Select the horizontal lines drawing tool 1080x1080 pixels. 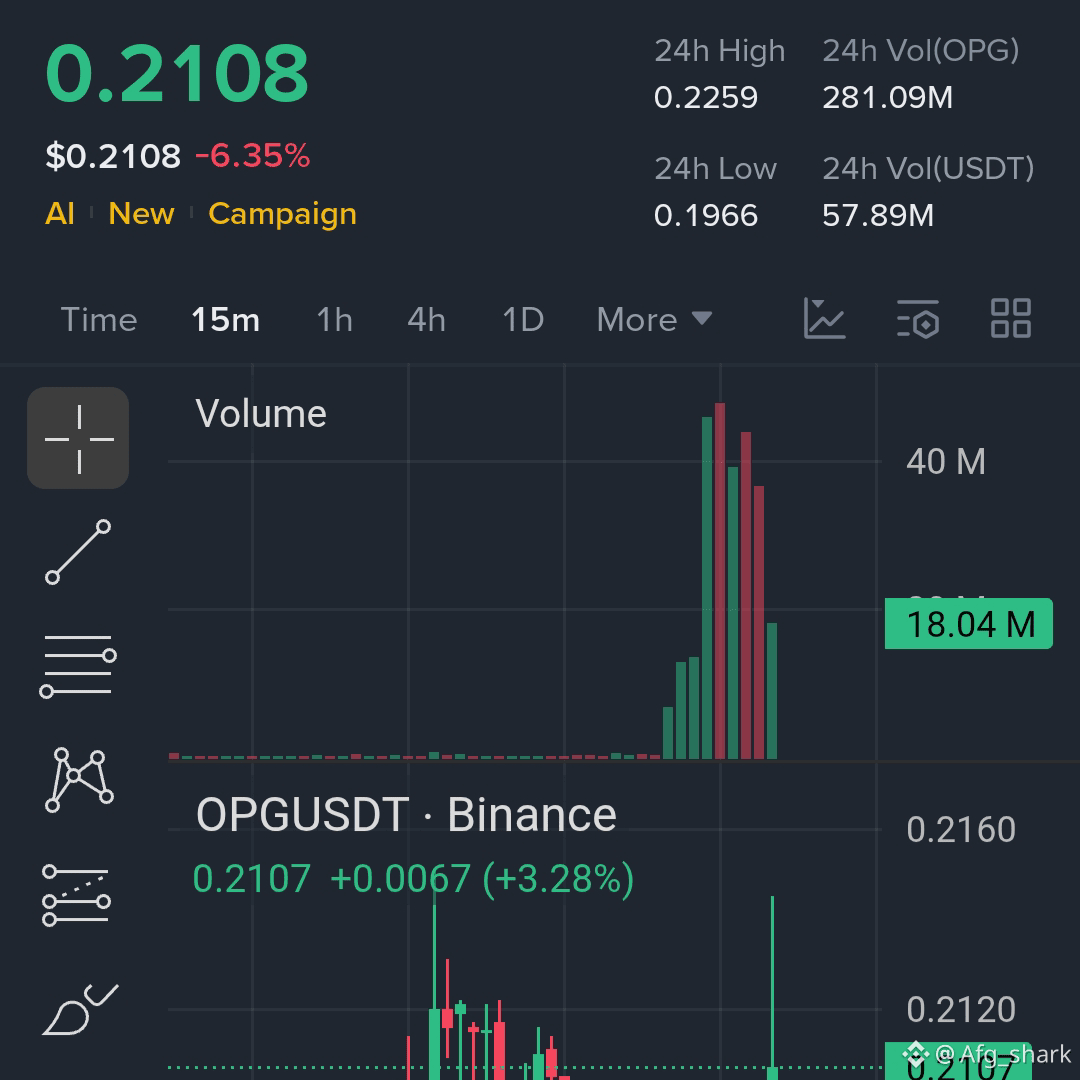(78, 665)
